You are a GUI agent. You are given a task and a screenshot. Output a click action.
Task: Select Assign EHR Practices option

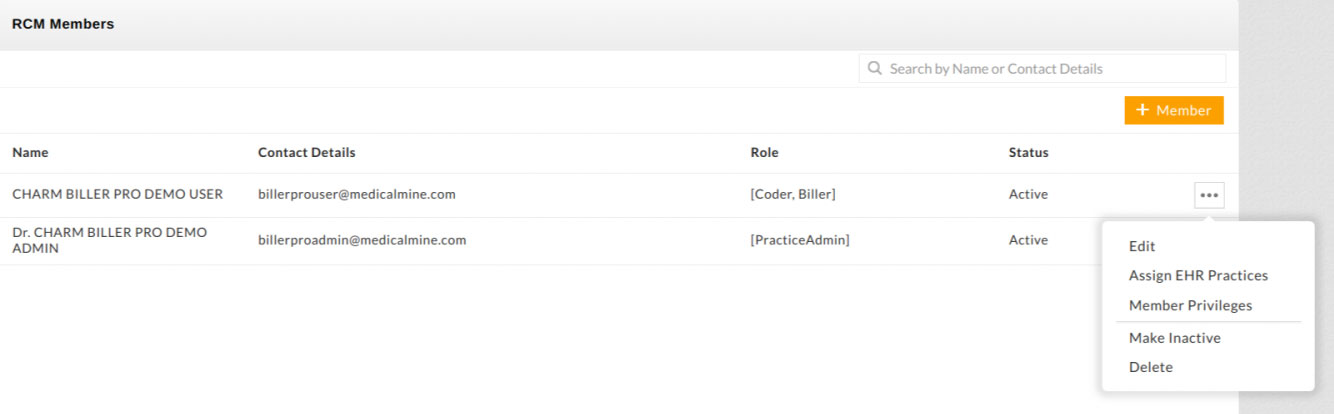[x=1198, y=276]
